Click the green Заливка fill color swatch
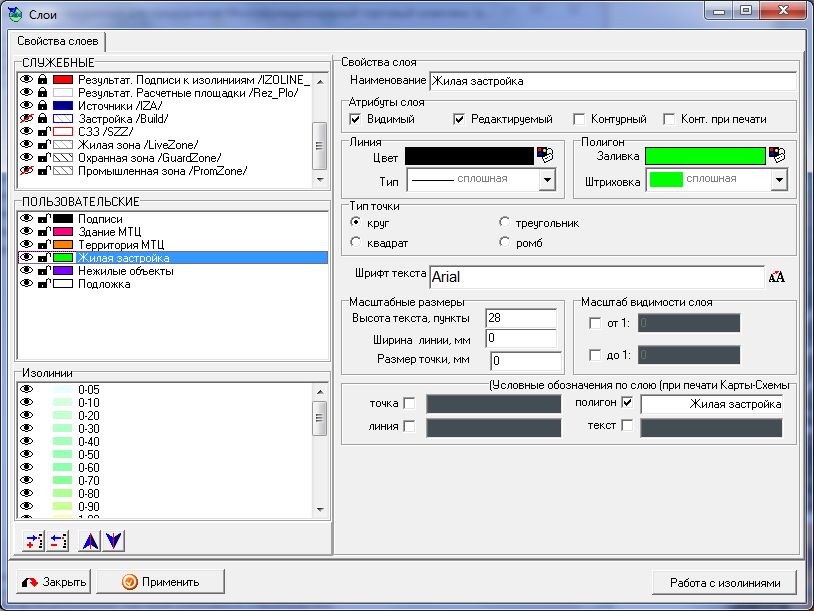814x611 pixels. click(x=704, y=155)
